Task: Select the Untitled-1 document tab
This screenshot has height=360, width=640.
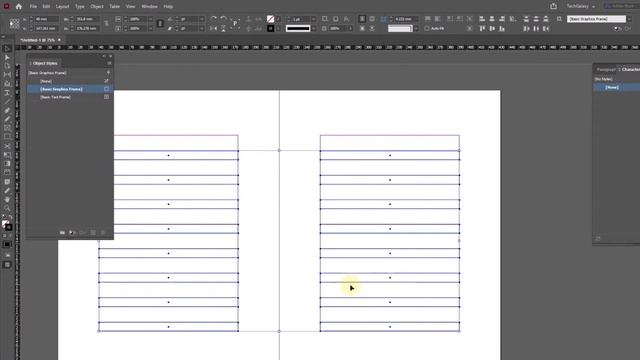Action: (40, 40)
